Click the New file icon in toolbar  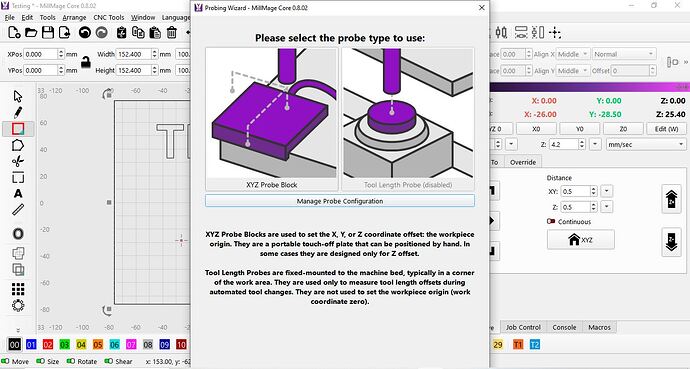click(x=14, y=33)
